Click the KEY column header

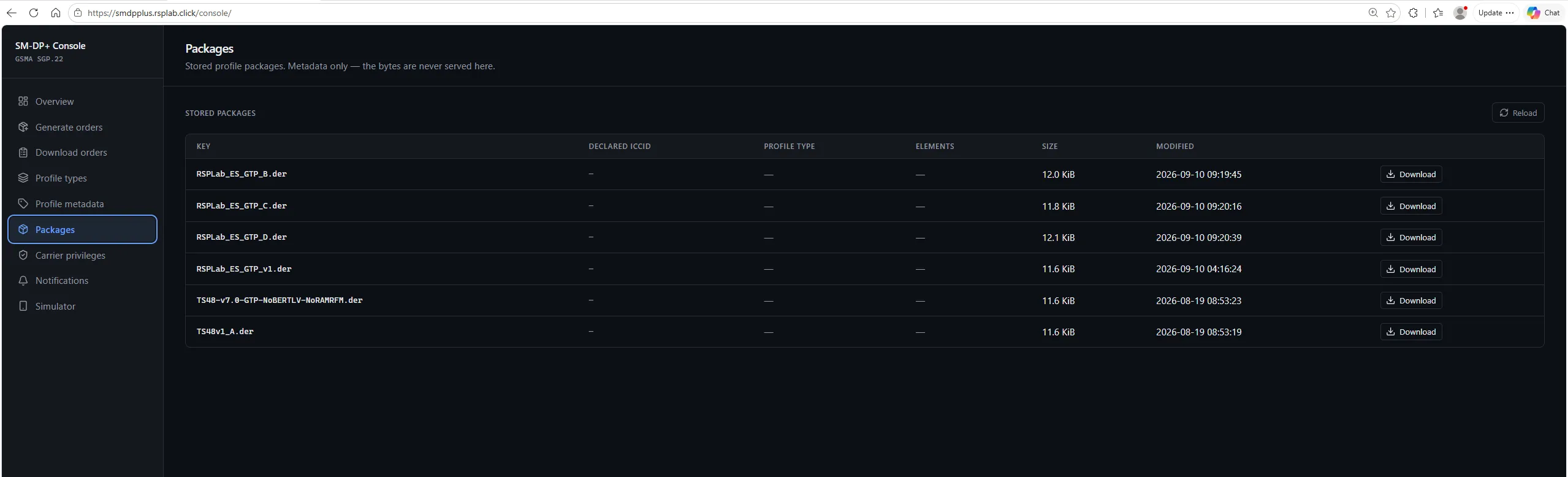coord(204,147)
